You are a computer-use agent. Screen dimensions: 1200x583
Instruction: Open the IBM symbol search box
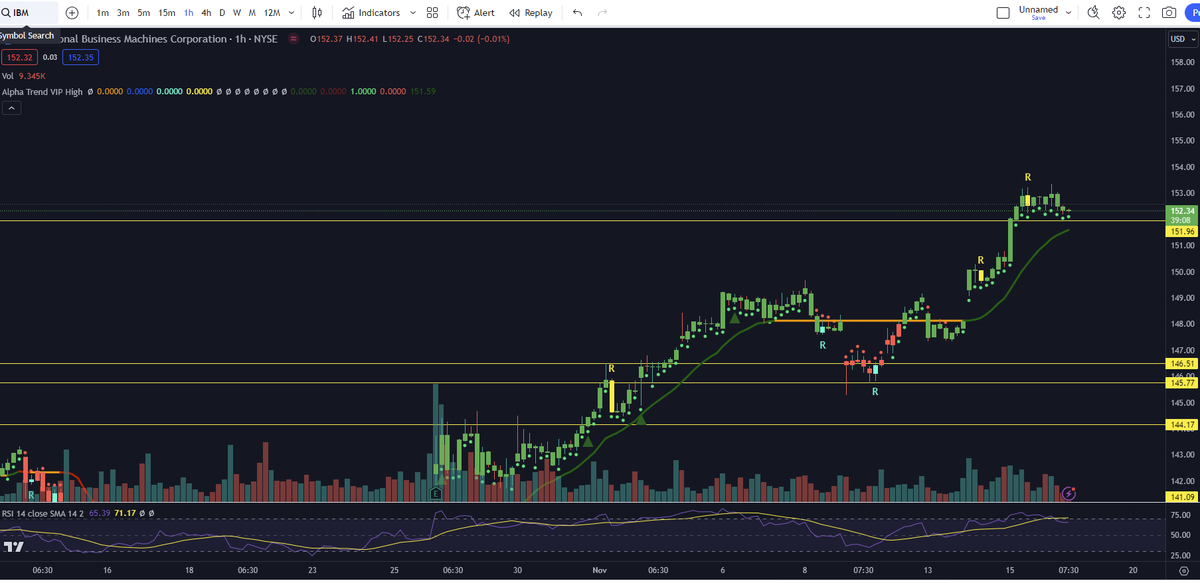coord(28,13)
